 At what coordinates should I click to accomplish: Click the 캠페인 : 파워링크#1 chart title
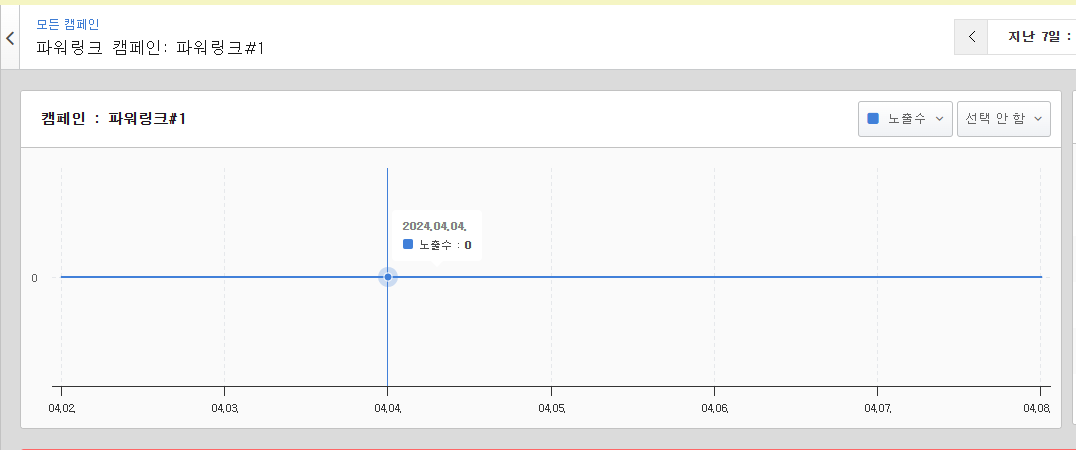[114, 119]
